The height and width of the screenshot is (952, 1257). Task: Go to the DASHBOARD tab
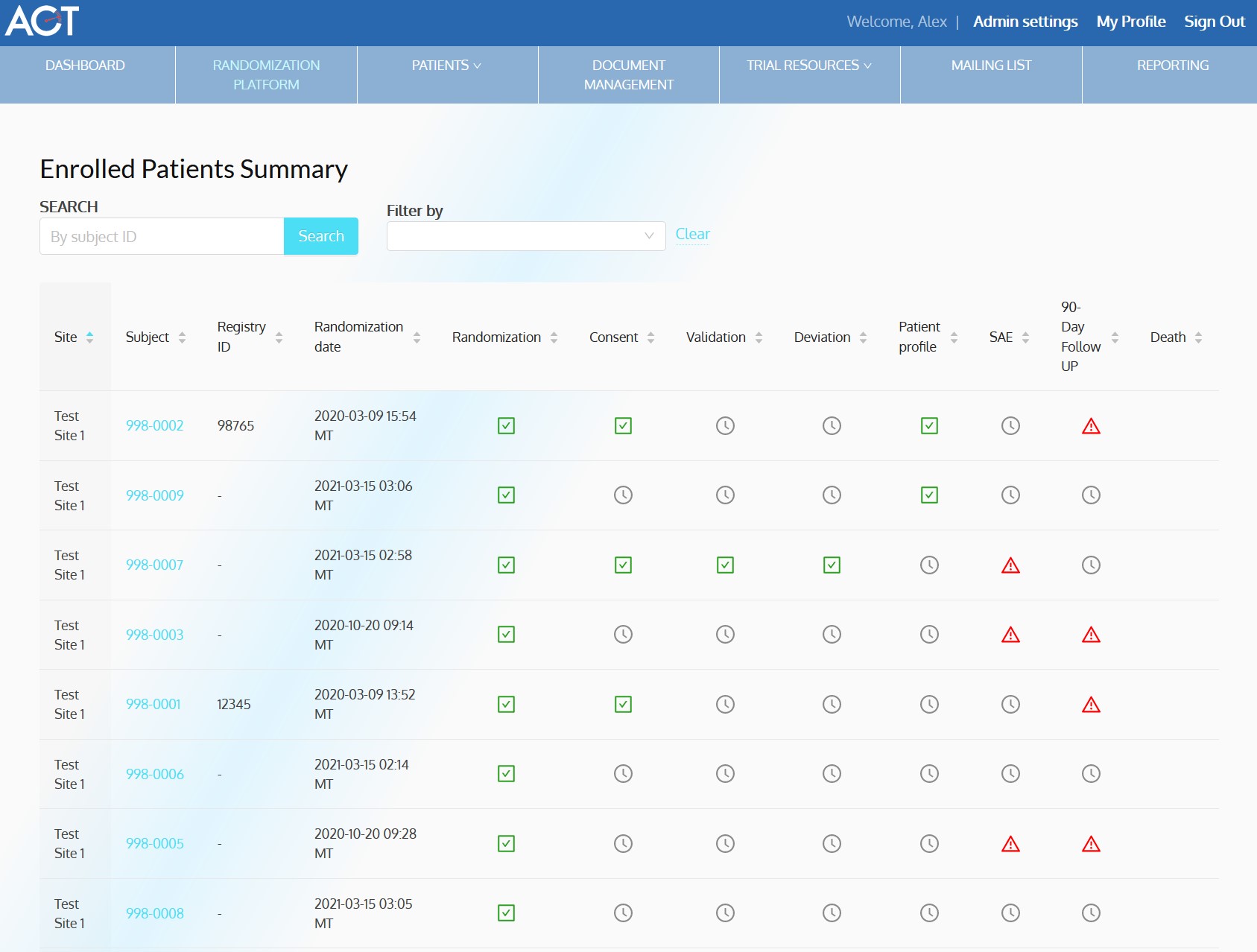point(85,66)
